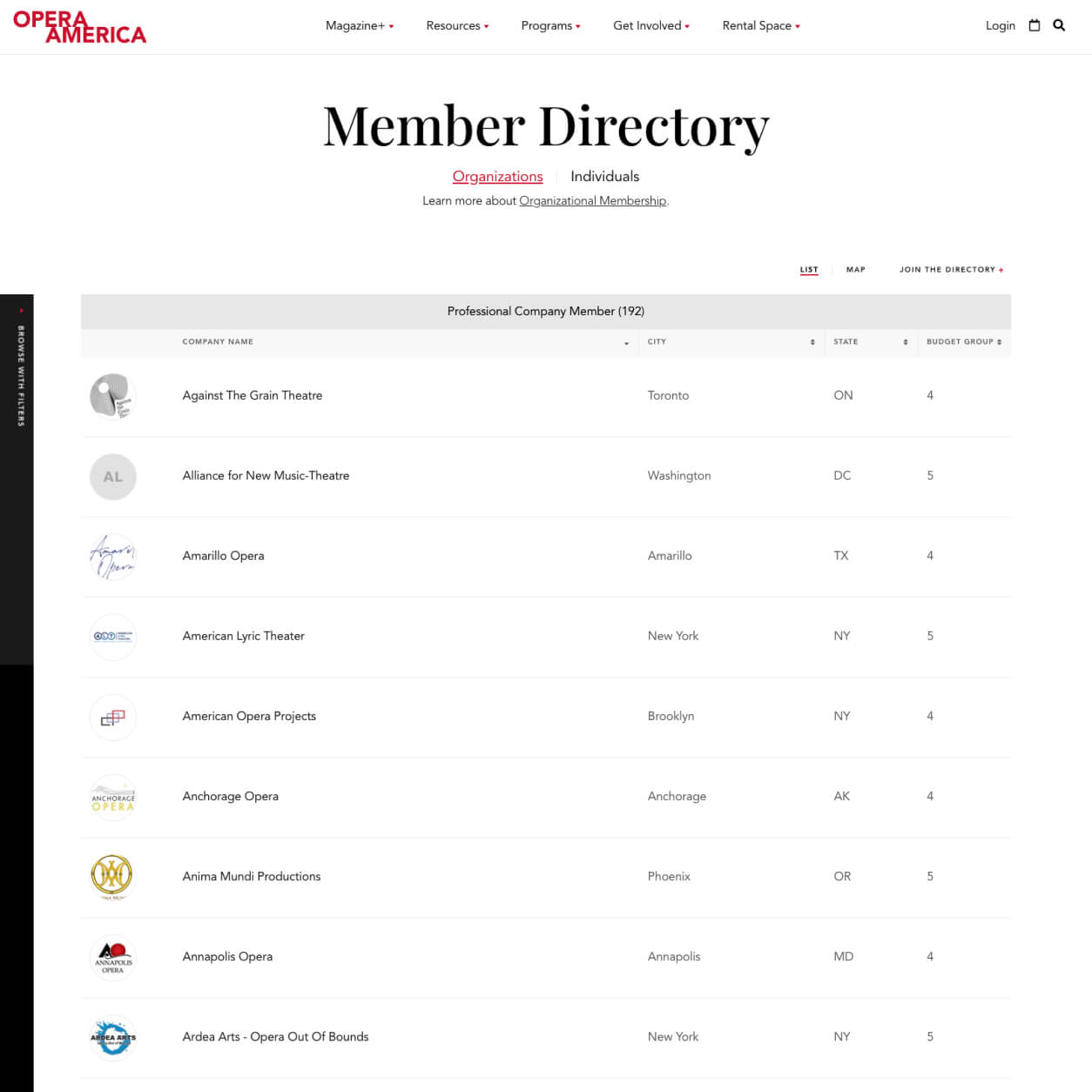This screenshot has height=1092, width=1092.
Task: Open Anima Mundi Productions entry
Action: point(252,876)
